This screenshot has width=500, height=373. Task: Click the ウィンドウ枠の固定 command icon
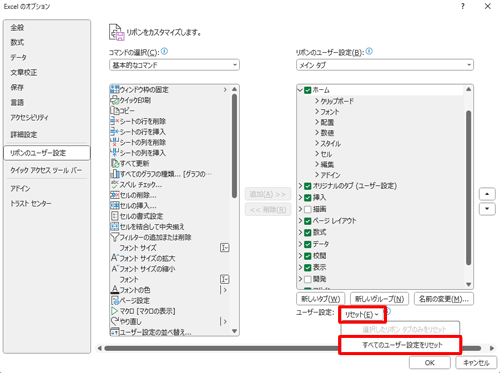[x=115, y=89]
